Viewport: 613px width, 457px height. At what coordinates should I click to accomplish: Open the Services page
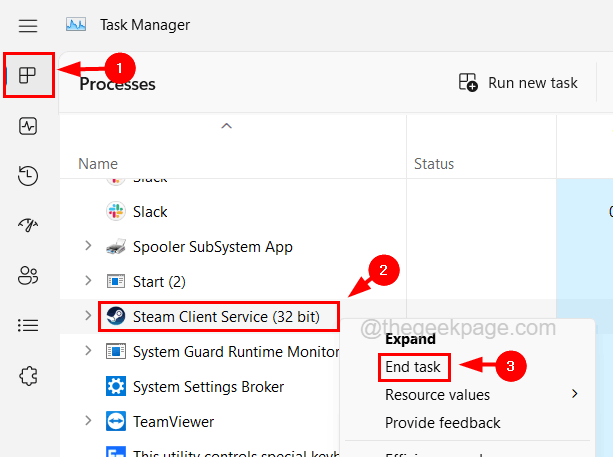point(28,376)
